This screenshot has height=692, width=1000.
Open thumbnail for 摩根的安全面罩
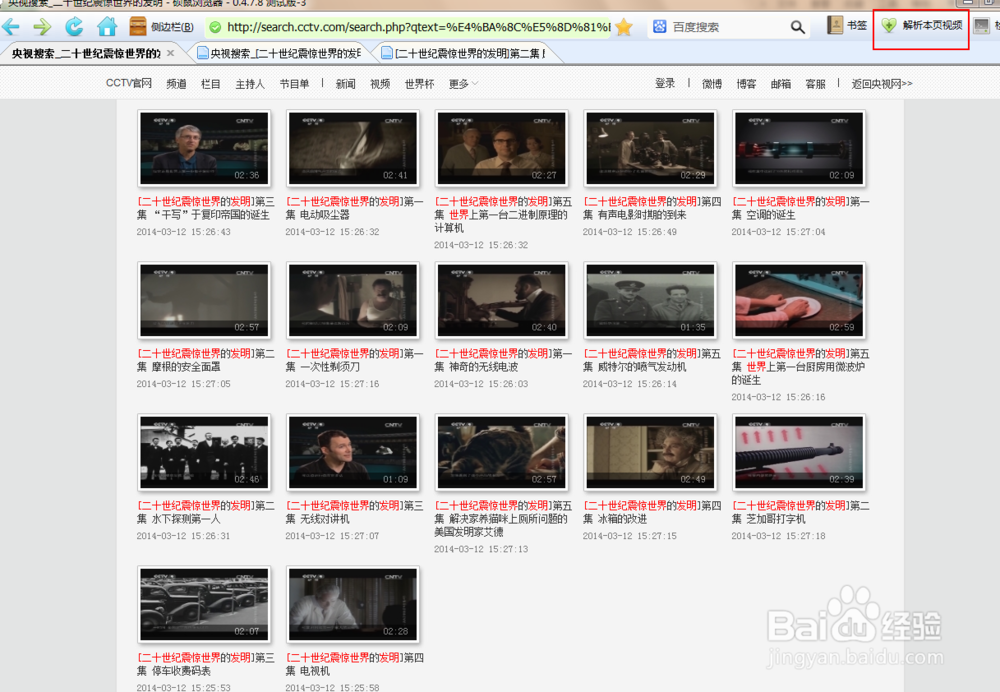[204, 300]
